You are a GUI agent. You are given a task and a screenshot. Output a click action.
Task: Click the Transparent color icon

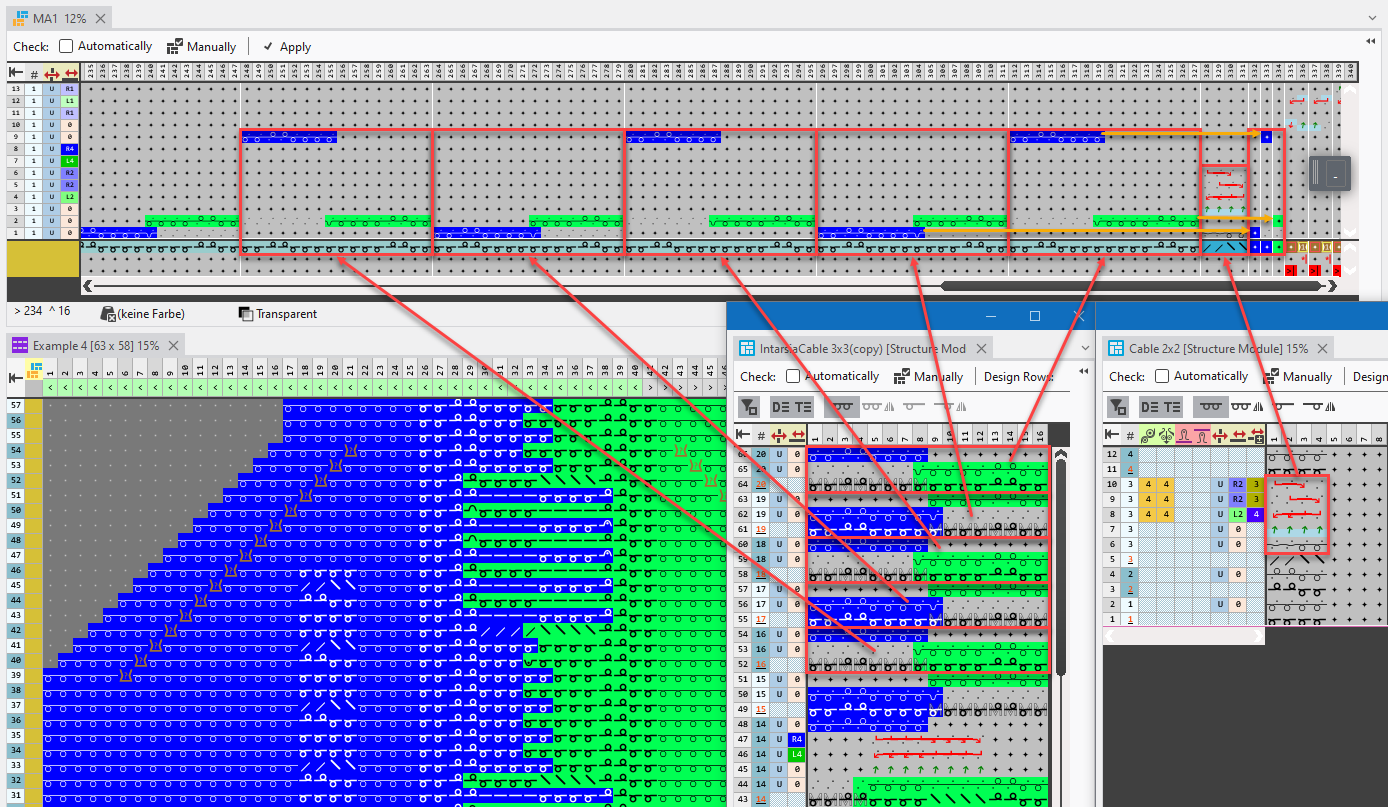246,314
